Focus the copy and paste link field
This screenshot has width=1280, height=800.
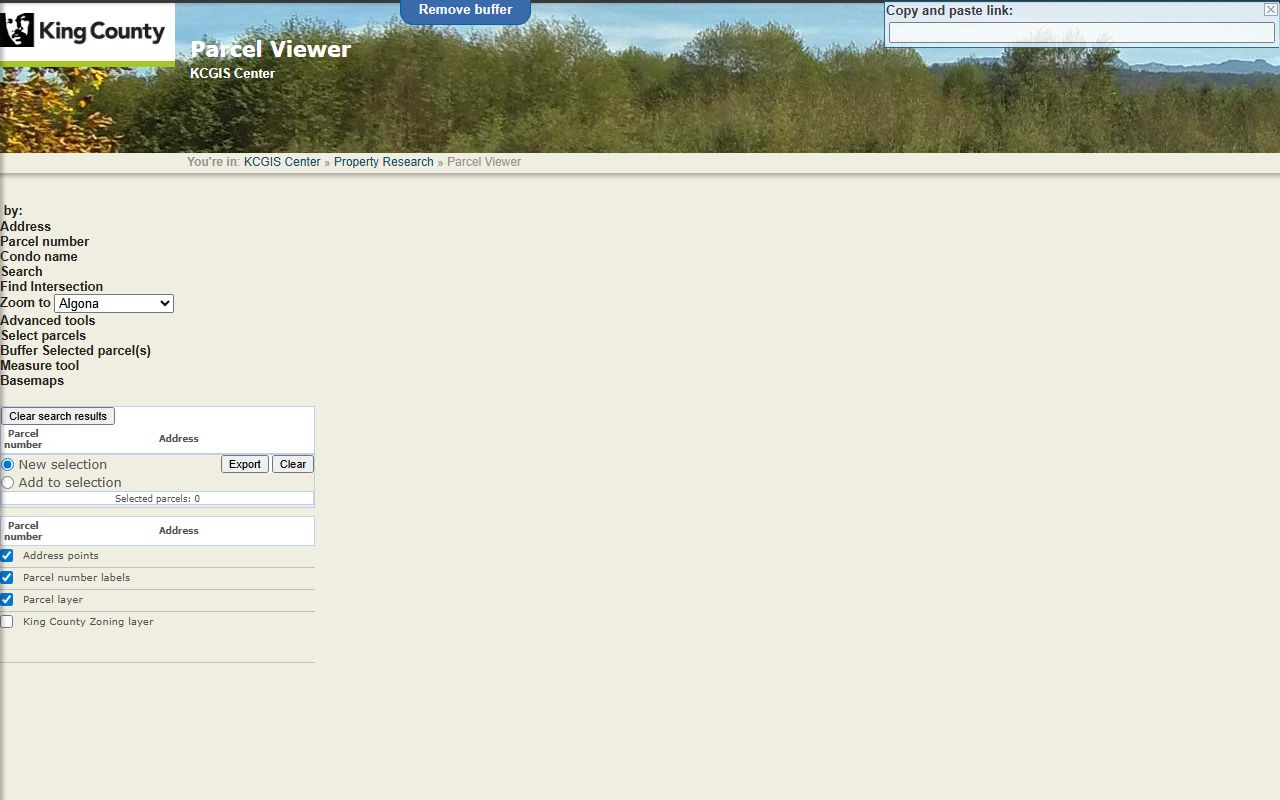click(1081, 33)
